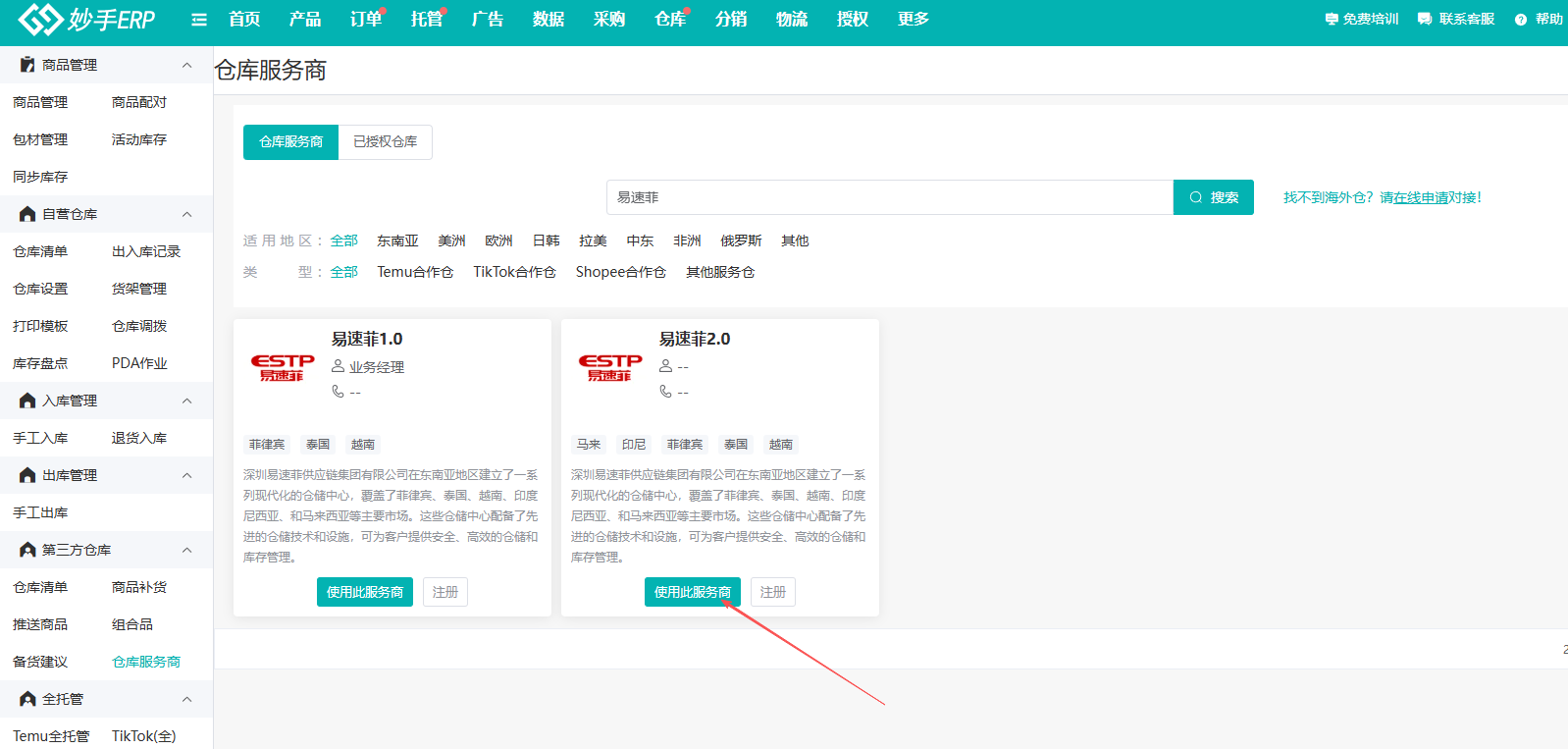Screen dimensions: 1568x749
Task: Click 注册 on 易速菲1.0 card
Action: click(445, 592)
